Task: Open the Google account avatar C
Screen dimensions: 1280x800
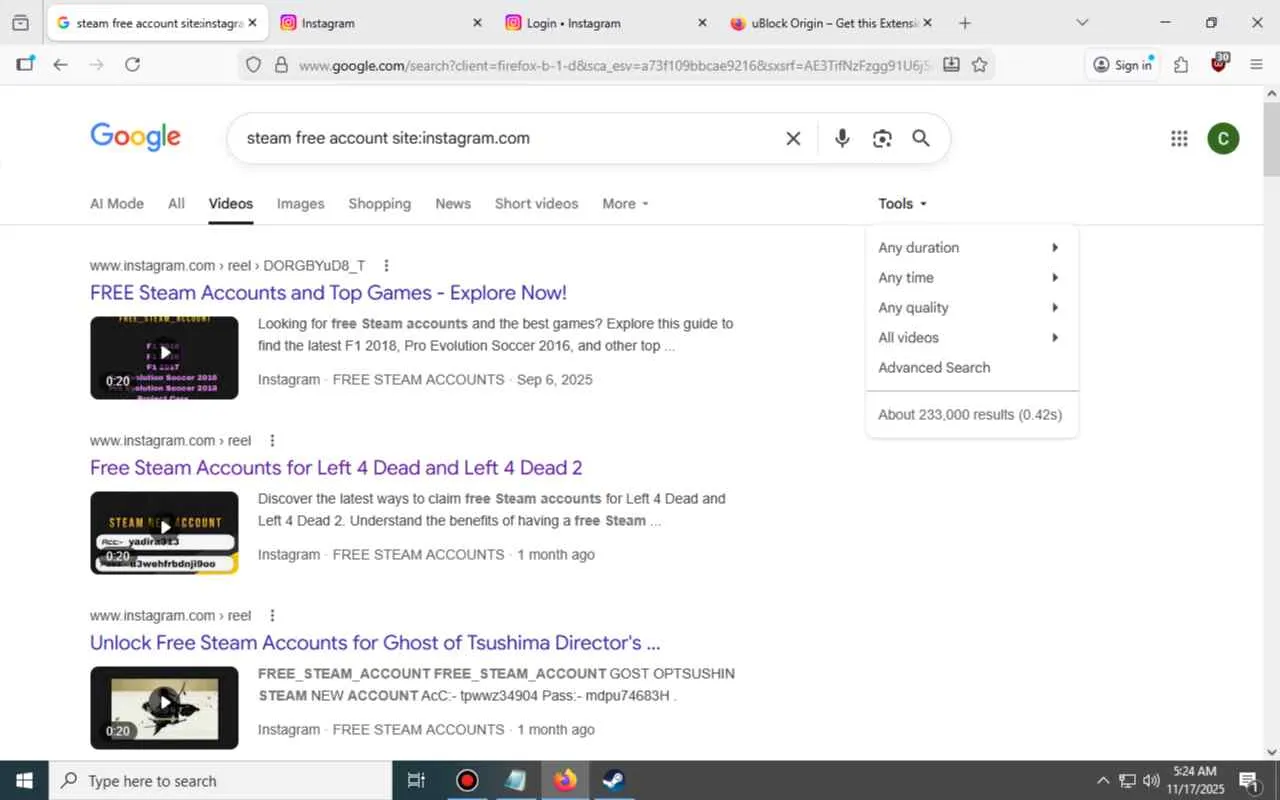Action: [1223, 139]
